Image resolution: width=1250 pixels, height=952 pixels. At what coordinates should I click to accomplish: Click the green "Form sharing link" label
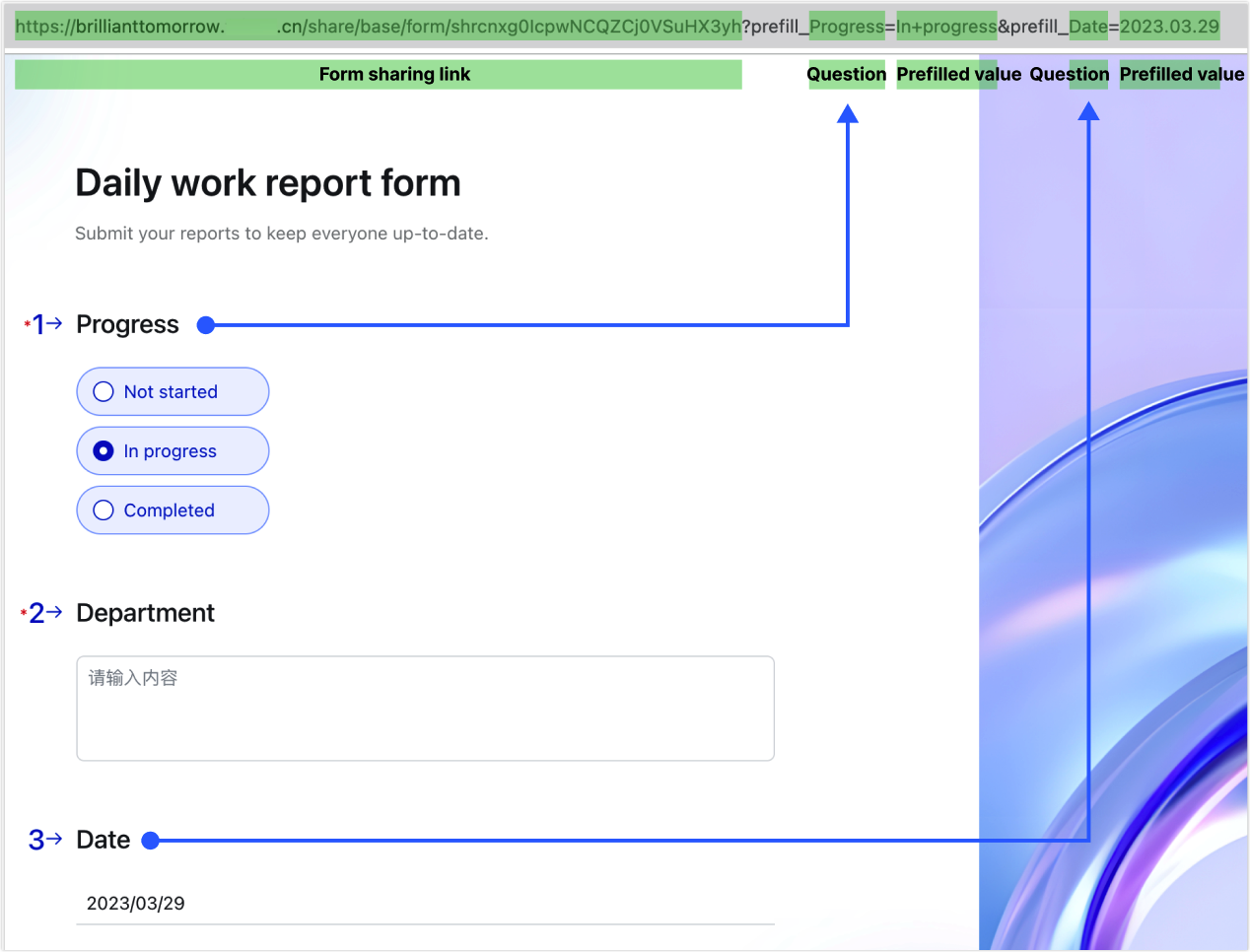(x=394, y=74)
